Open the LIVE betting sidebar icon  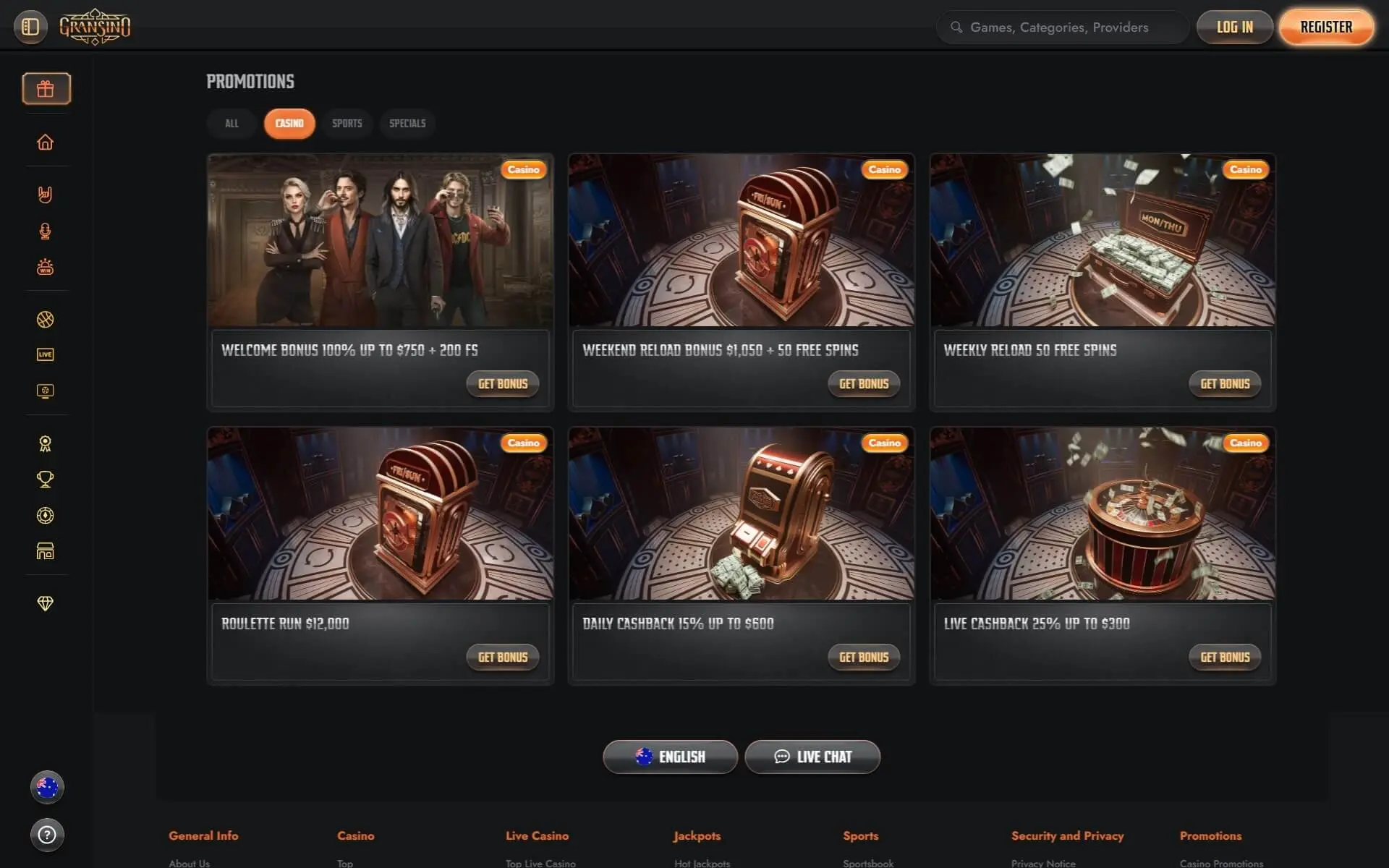pos(46,354)
